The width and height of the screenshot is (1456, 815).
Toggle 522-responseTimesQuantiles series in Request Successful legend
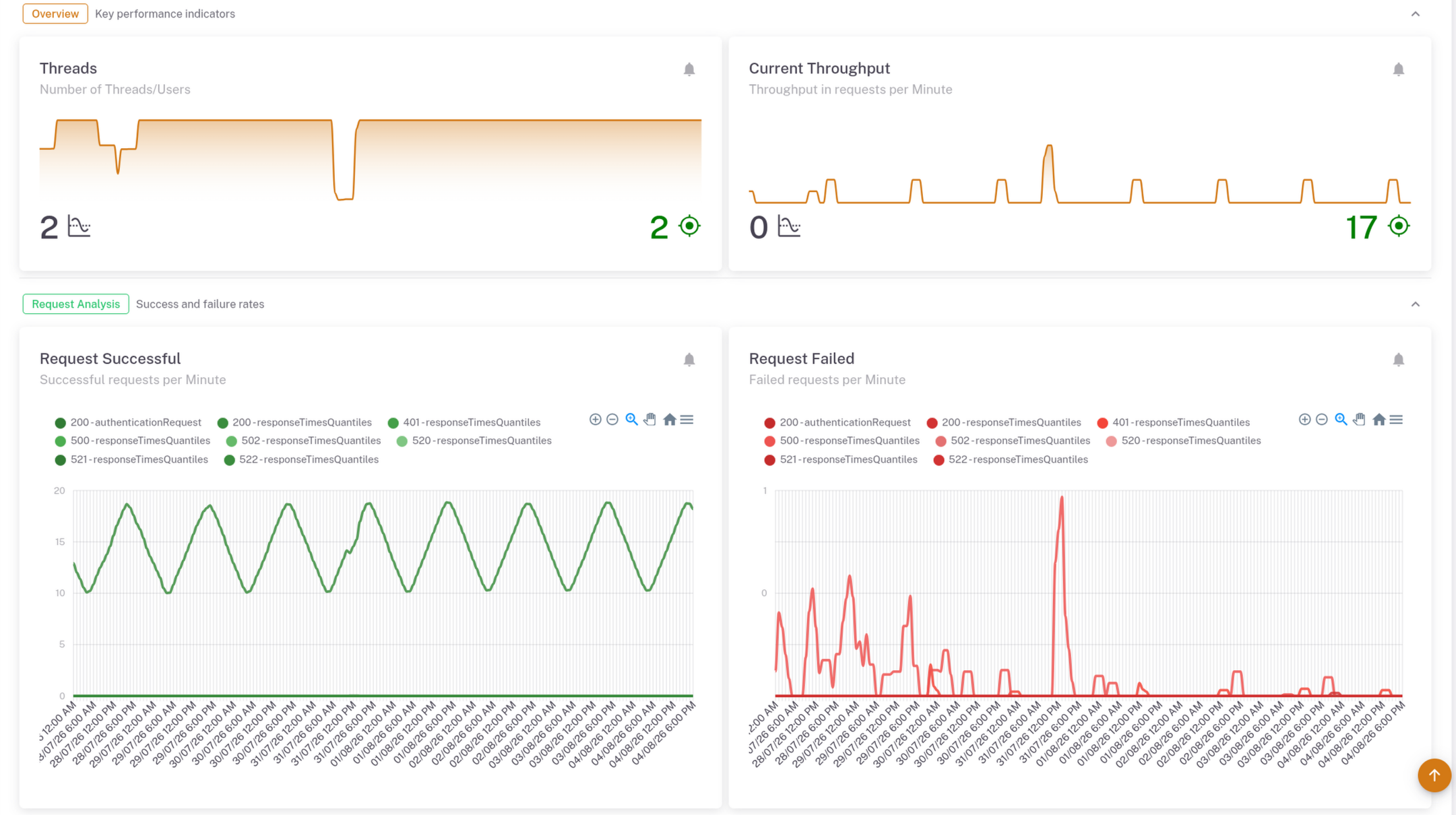[301, 459]
